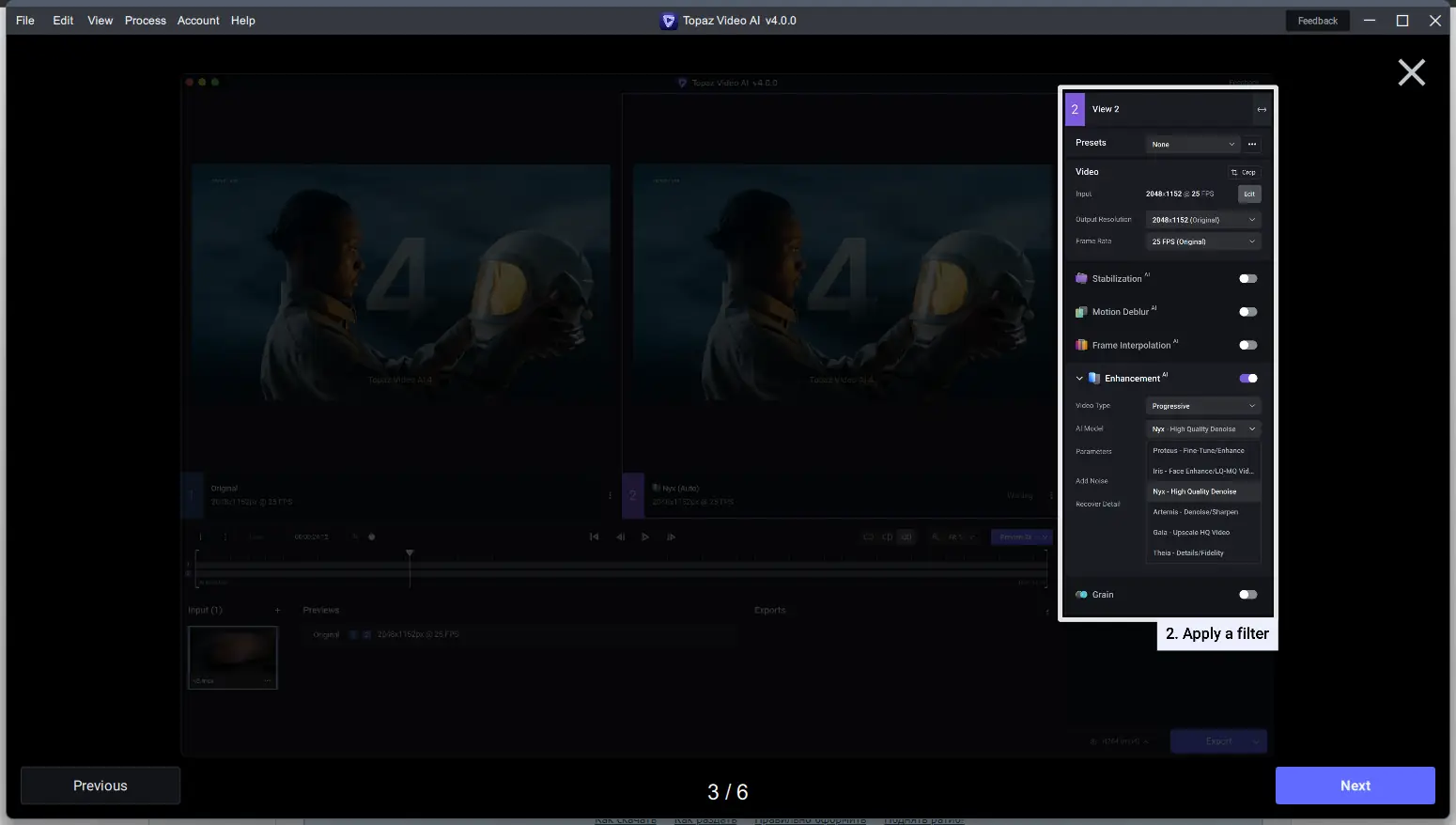Click the Stabilization filter icon

[1081, 278]
